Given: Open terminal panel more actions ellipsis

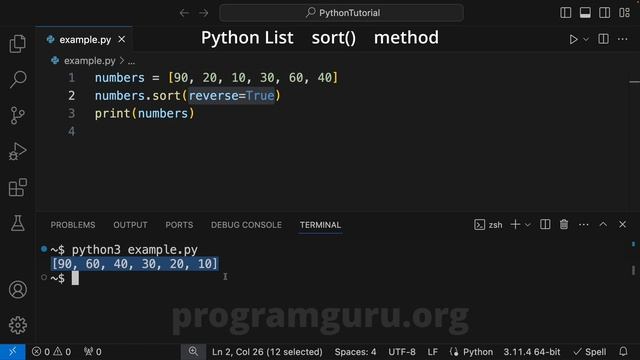Looking at the screenshot, I should coord(584,224).
